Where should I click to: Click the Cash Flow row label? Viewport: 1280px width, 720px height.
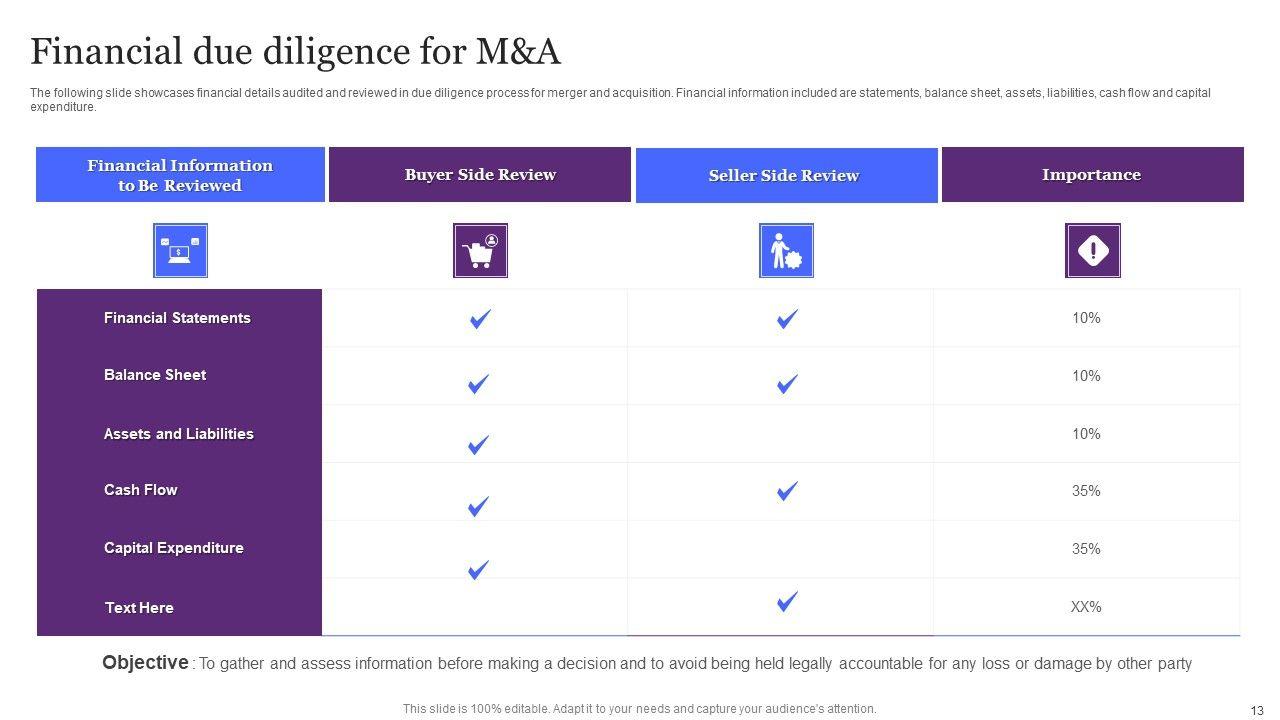pyautogui.click(x=140, y=490)
